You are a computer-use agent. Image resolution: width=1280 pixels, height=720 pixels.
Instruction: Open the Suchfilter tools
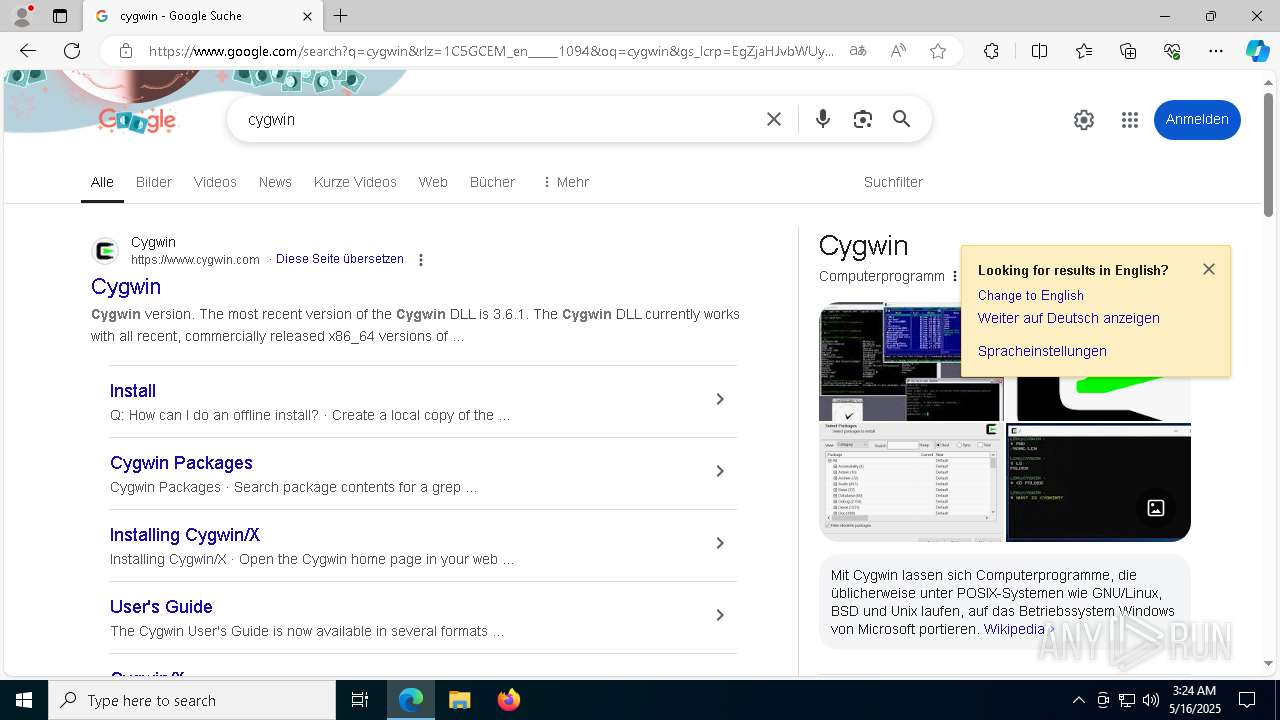[x=893, y=182]
